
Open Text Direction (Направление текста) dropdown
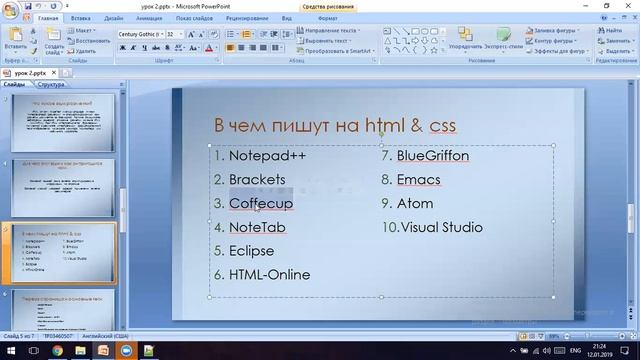[329, 31]
